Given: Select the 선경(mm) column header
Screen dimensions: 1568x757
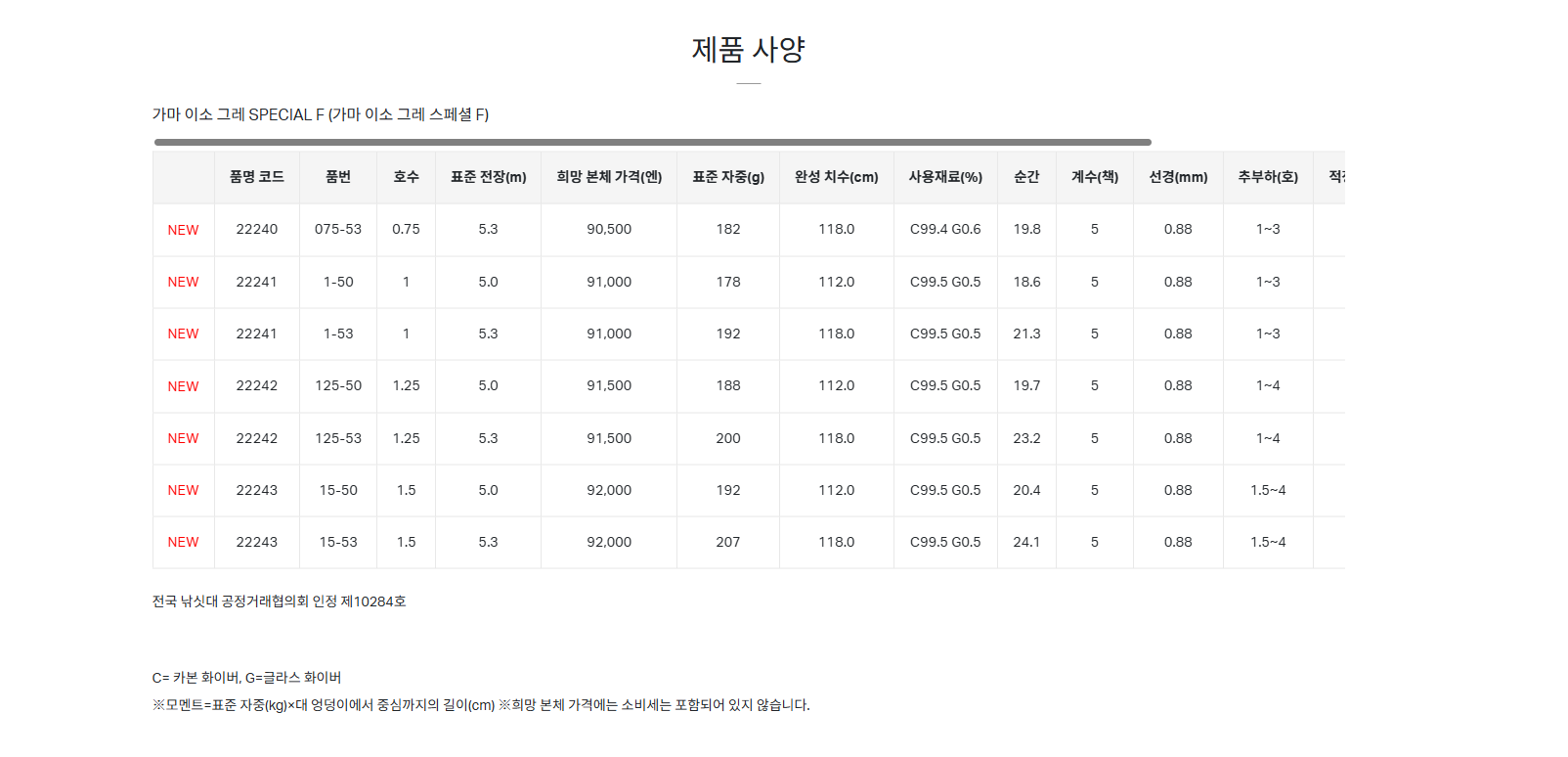Looking at the screenshot, I should pyautogui.click(x=1178, y=177).
